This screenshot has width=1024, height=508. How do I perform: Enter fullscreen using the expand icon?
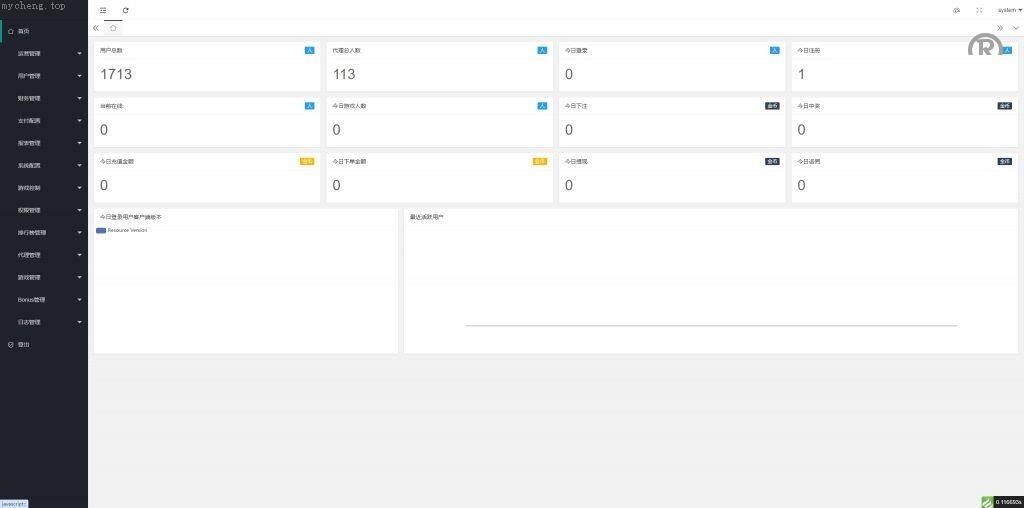click(979, 10)
